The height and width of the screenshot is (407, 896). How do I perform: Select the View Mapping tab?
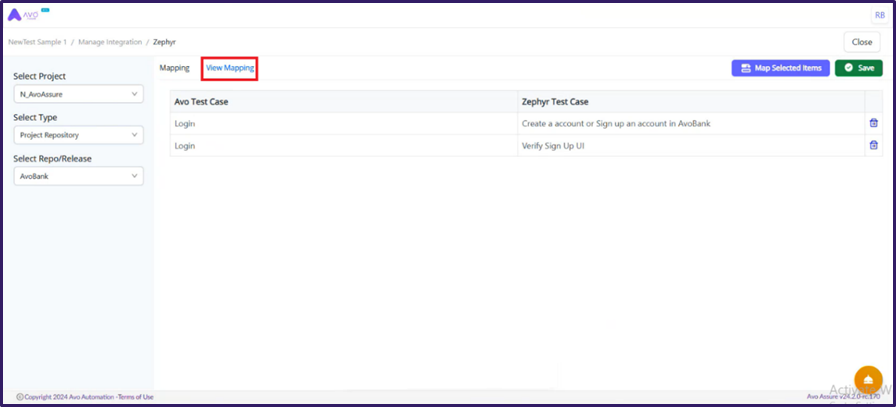pos(230,68)
